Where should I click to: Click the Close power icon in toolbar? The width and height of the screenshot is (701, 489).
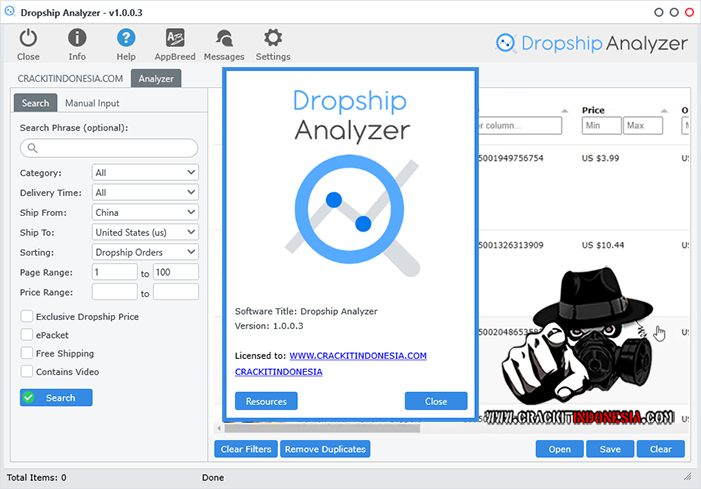coord(28,39)
